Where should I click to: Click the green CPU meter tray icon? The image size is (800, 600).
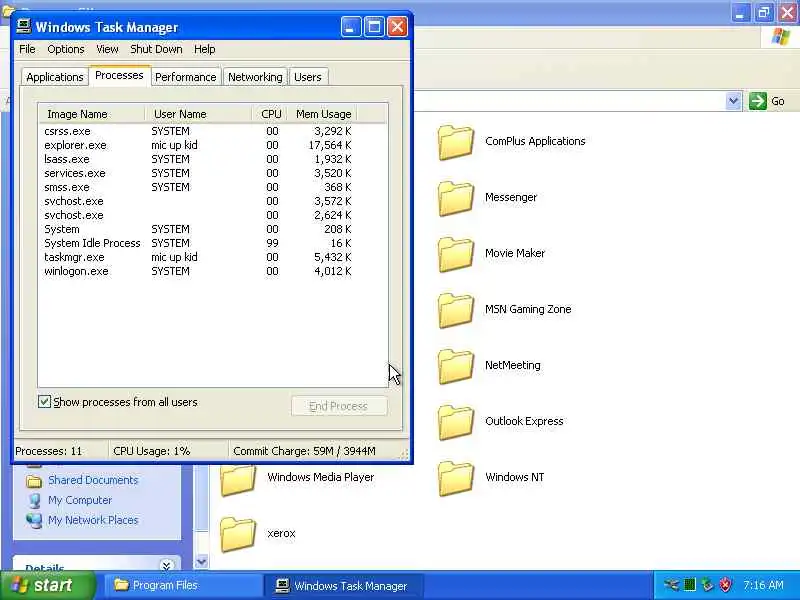pyautogui.click(x=689, y=585)
